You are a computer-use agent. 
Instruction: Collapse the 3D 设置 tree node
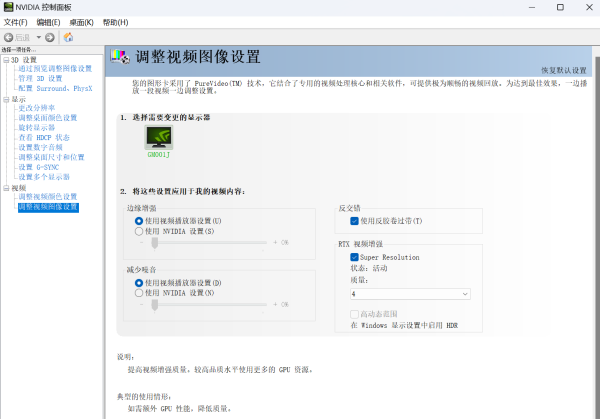[6, 60]
